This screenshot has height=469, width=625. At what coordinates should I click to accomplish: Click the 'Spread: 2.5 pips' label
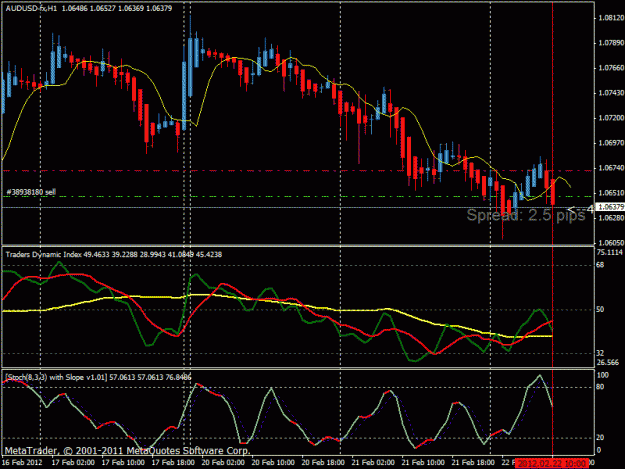526,215
